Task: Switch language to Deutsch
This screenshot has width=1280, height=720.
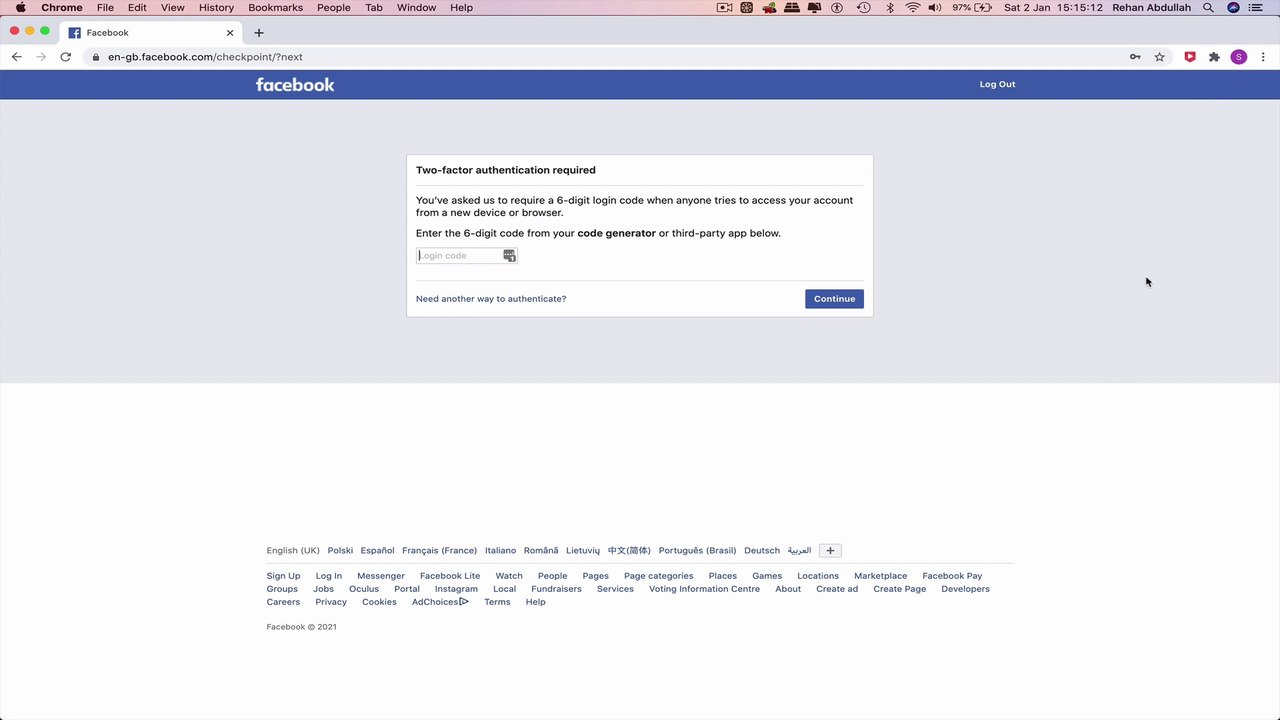Action: click(x=762, y=550)
